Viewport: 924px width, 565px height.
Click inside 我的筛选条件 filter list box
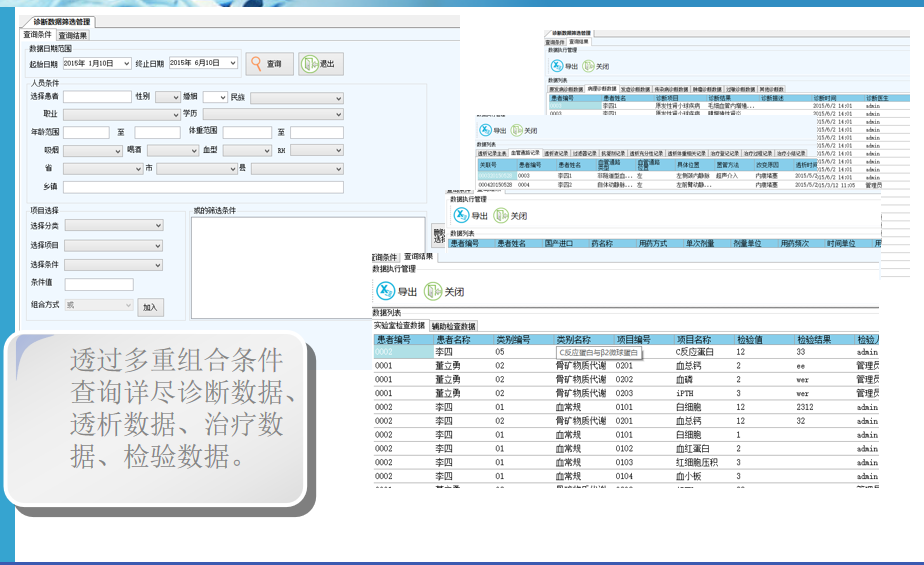pos(308,267)
